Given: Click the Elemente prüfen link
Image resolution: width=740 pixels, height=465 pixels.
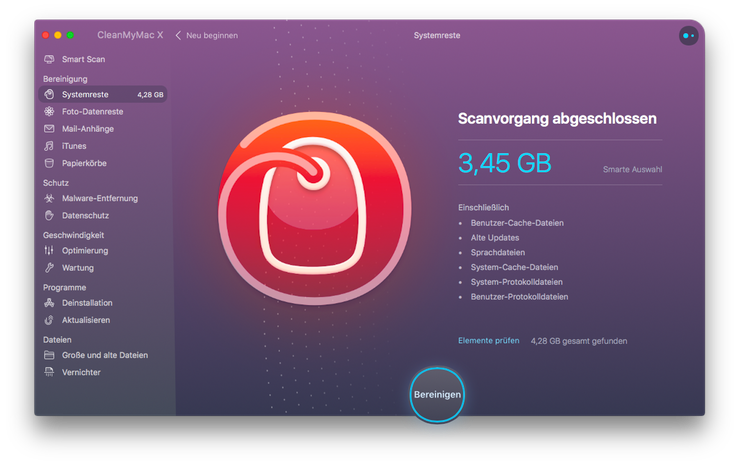Looking at the screenshot, I should [488, 340].
